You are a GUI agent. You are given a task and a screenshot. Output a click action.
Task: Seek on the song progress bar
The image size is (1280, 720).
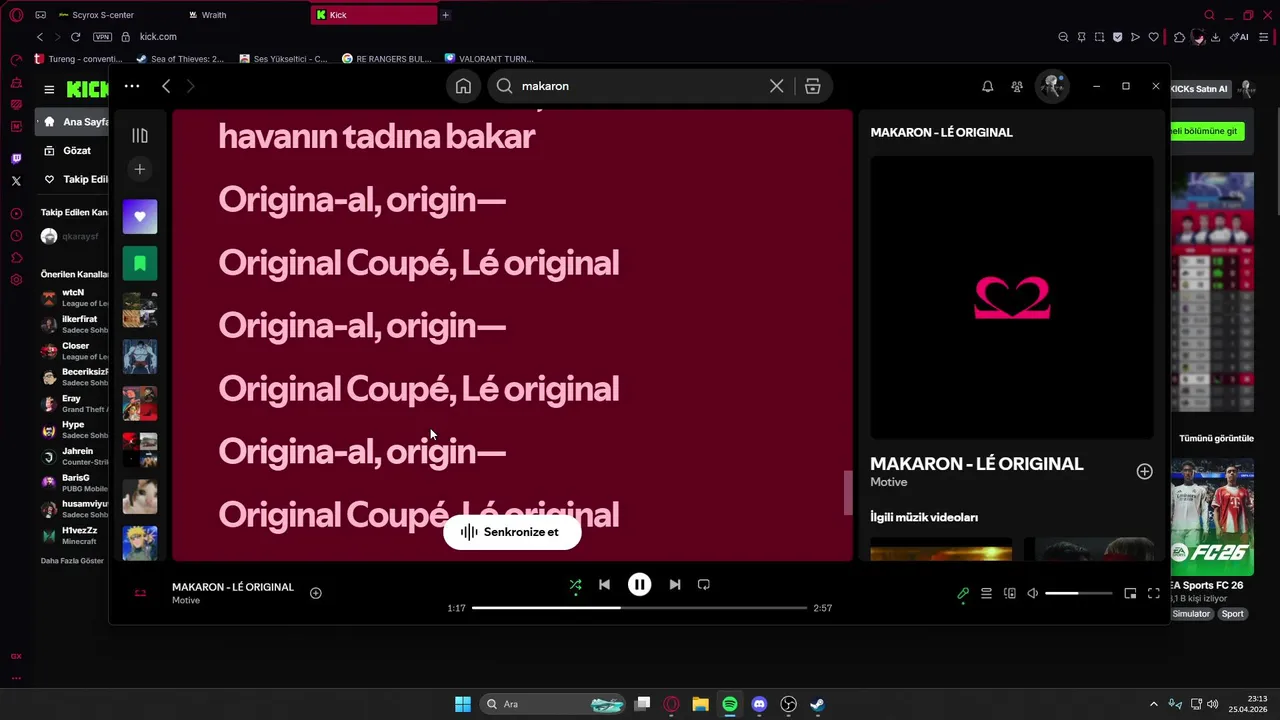639,608
